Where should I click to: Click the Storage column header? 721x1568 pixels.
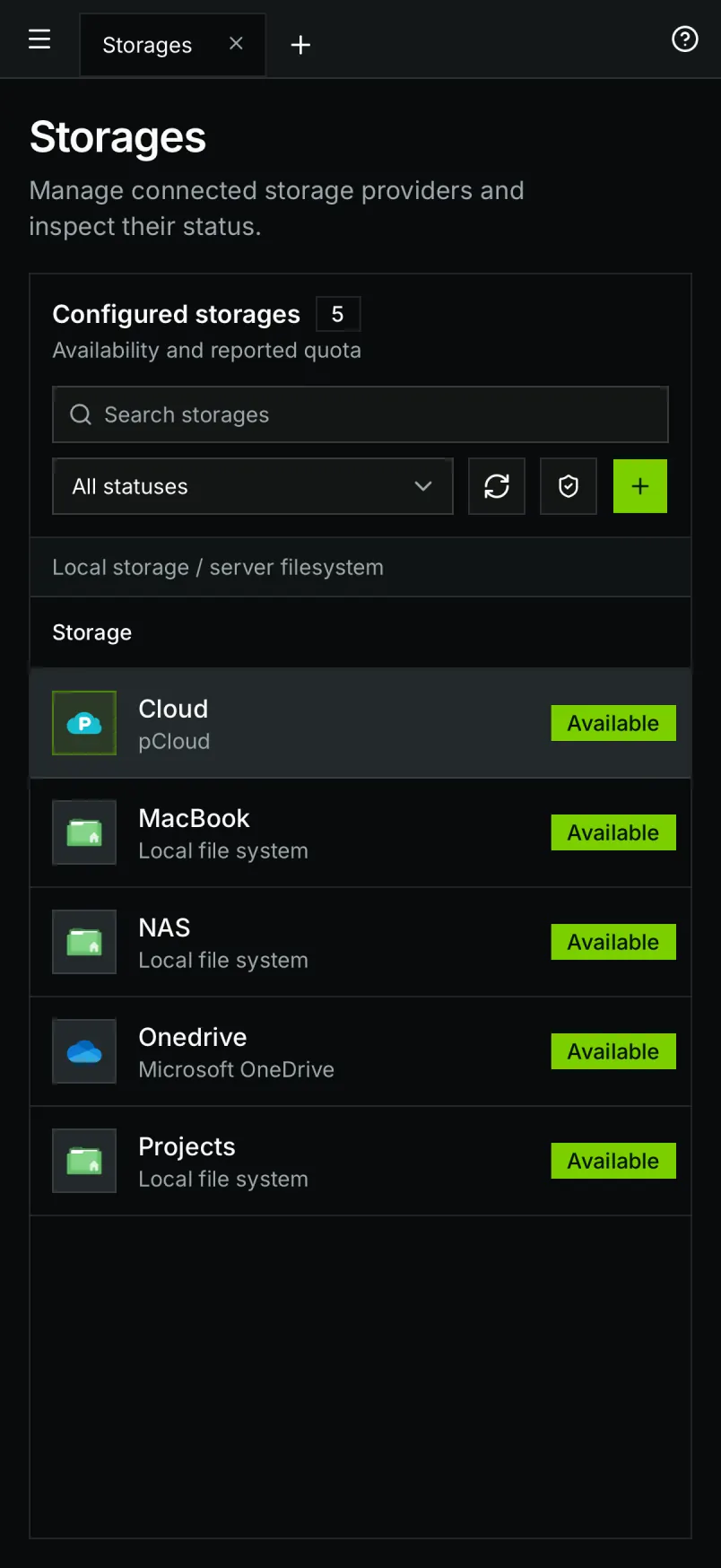coord(91,632)
